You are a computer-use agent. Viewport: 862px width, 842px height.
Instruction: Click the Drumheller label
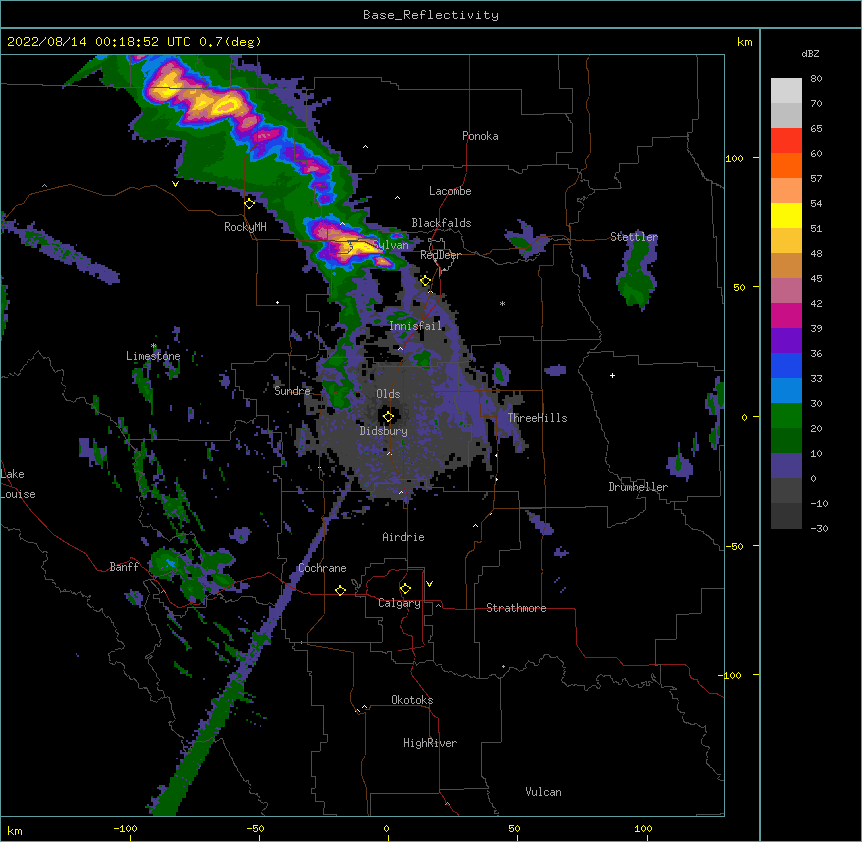click(638, 487)
